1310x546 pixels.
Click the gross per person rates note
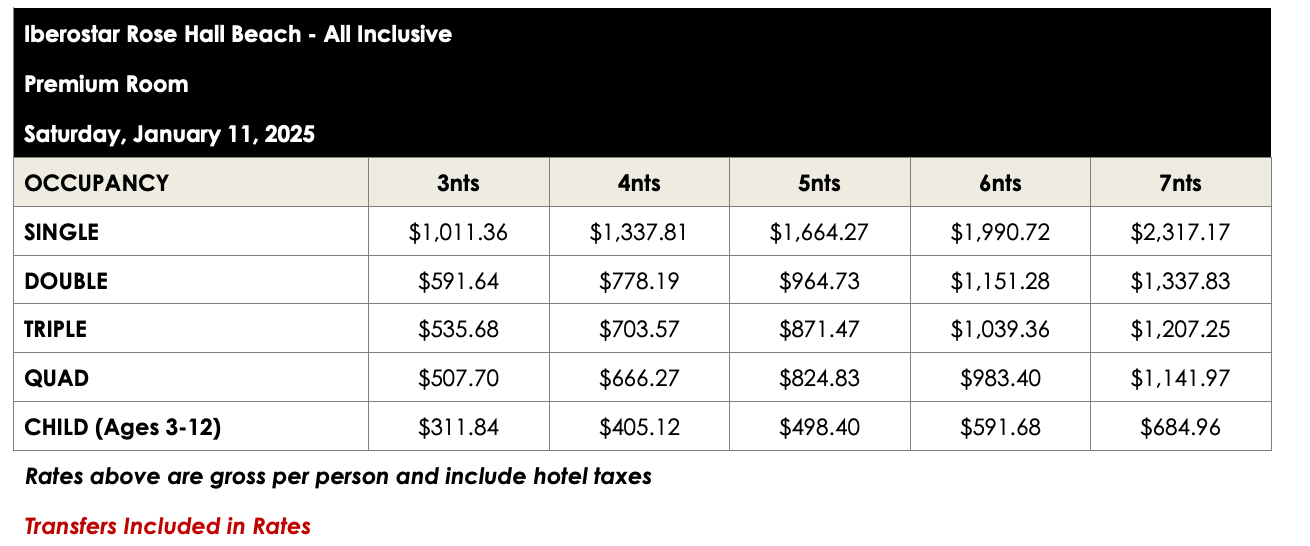[338, 476]
